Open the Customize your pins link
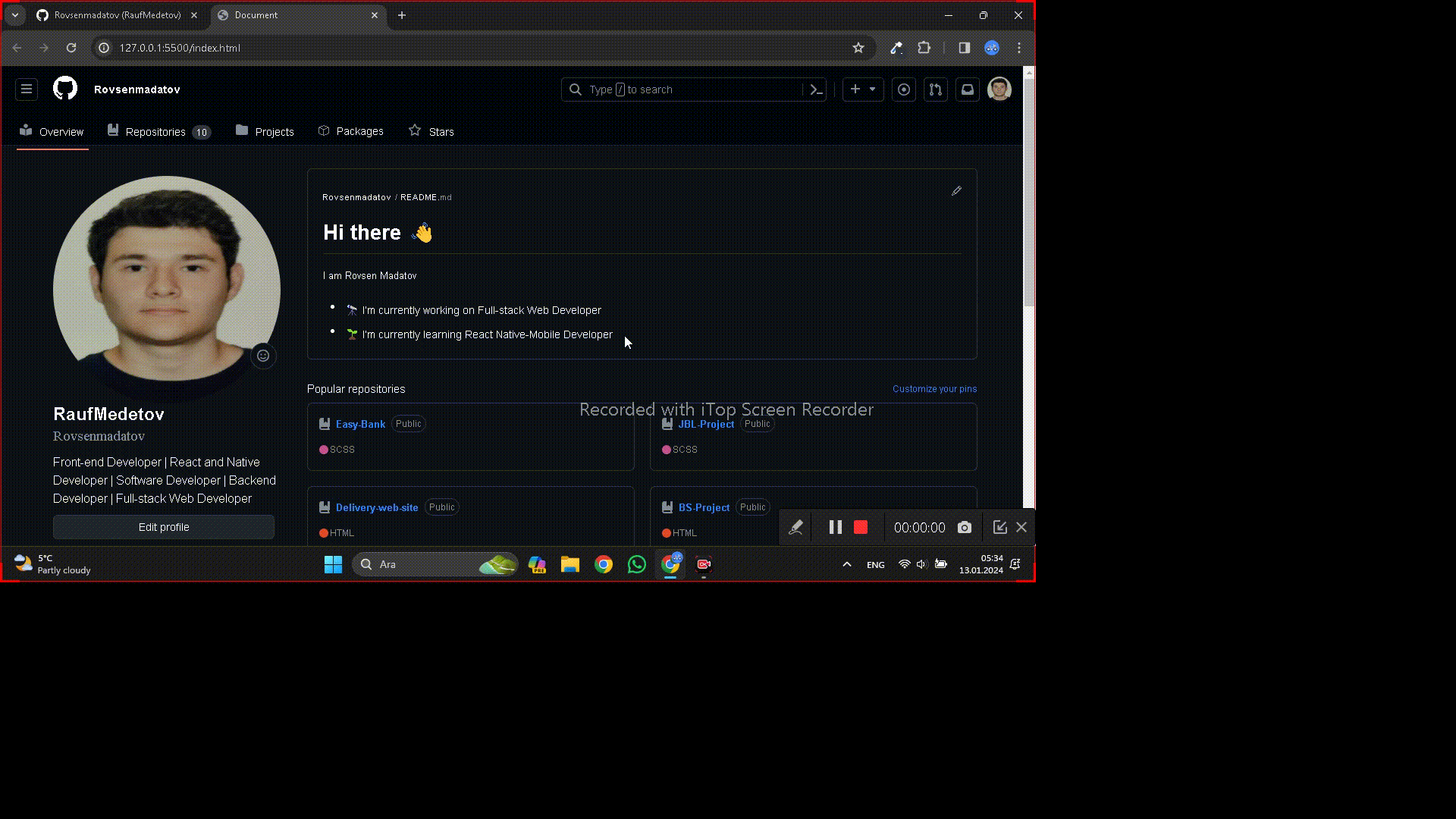This screenshot has width=1456, height=819. pos(934,389)
